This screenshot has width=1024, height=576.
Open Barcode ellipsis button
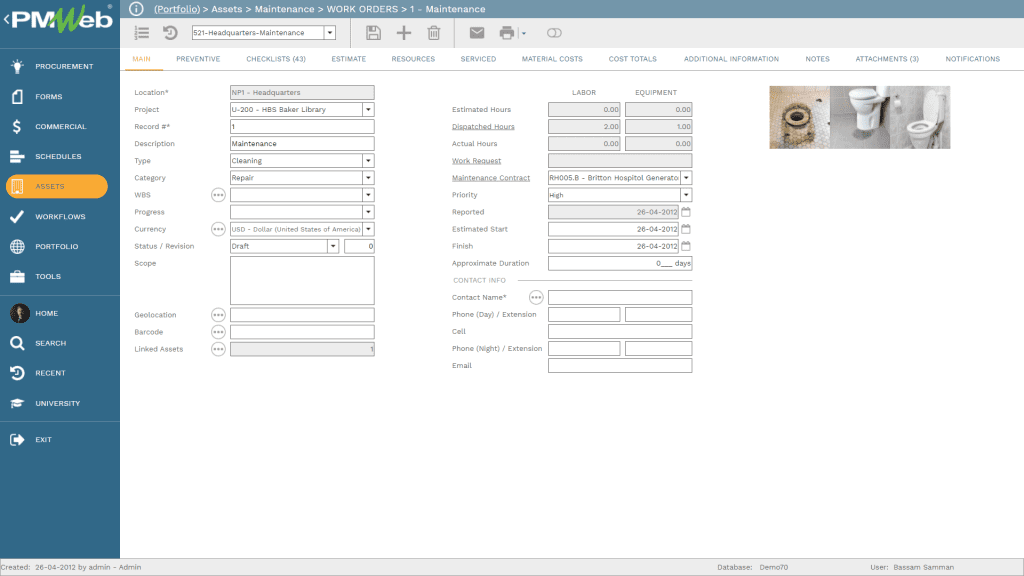coord(218,332)
